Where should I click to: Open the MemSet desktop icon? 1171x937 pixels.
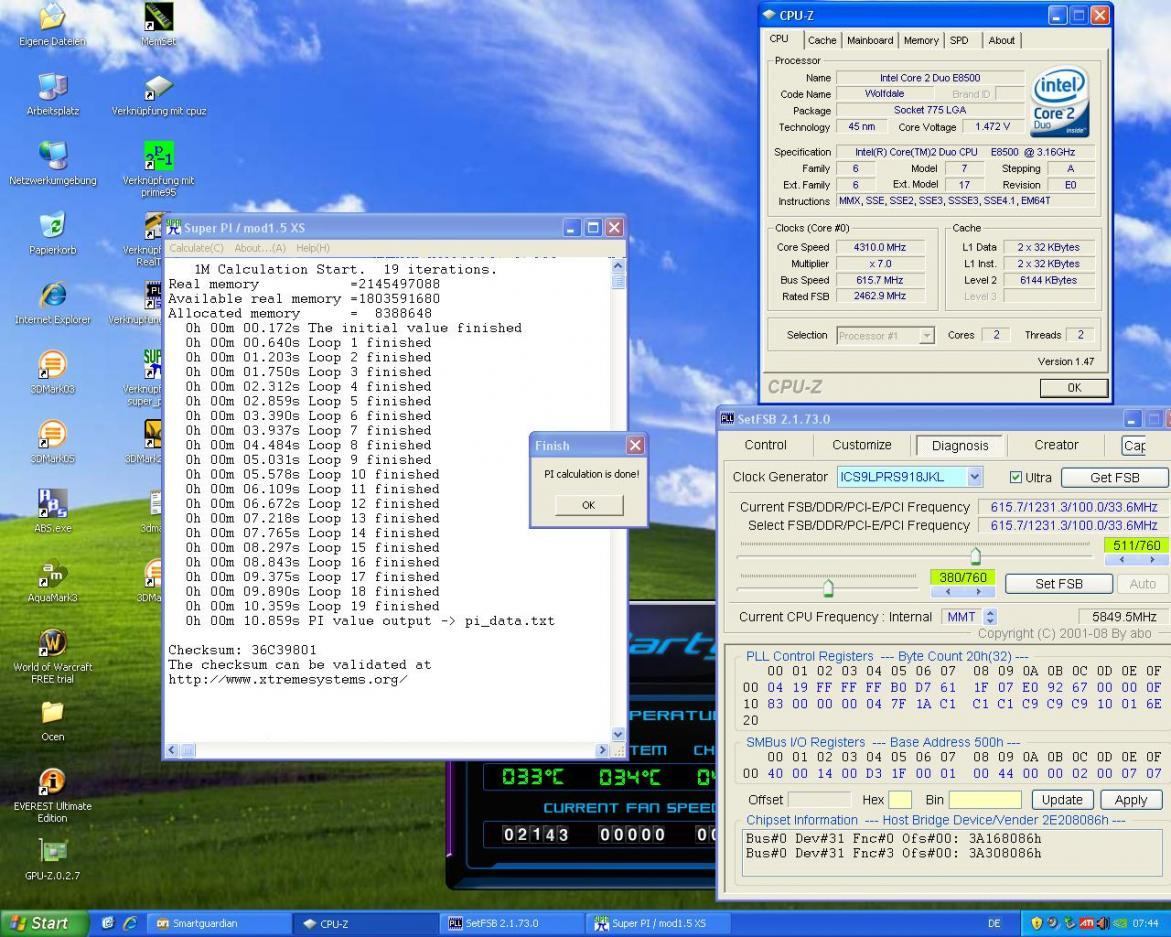point(158,17)
